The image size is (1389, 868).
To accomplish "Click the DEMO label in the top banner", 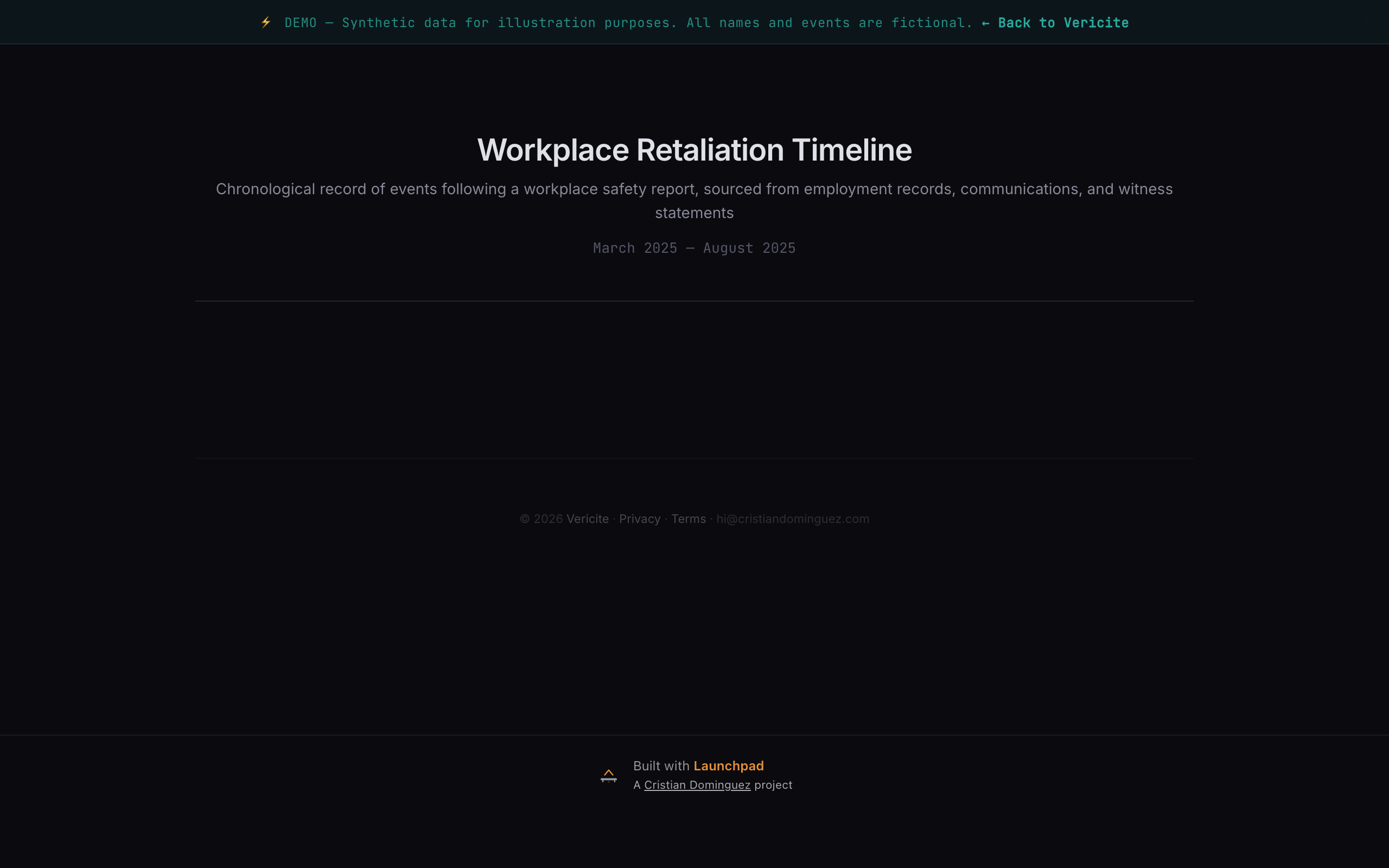I will point(300,22).
